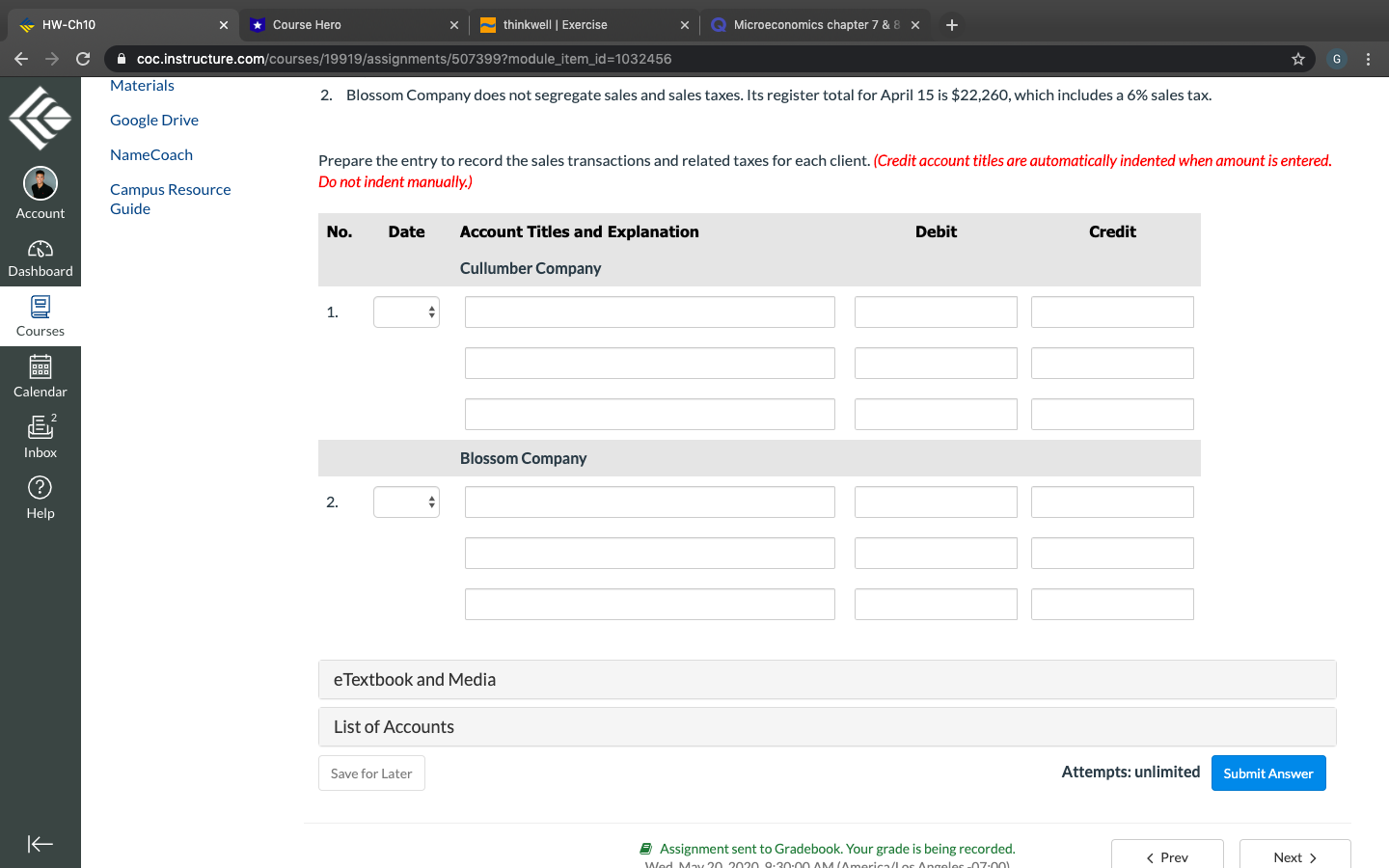Switch to the Microeconomics chapter tab

815,25
